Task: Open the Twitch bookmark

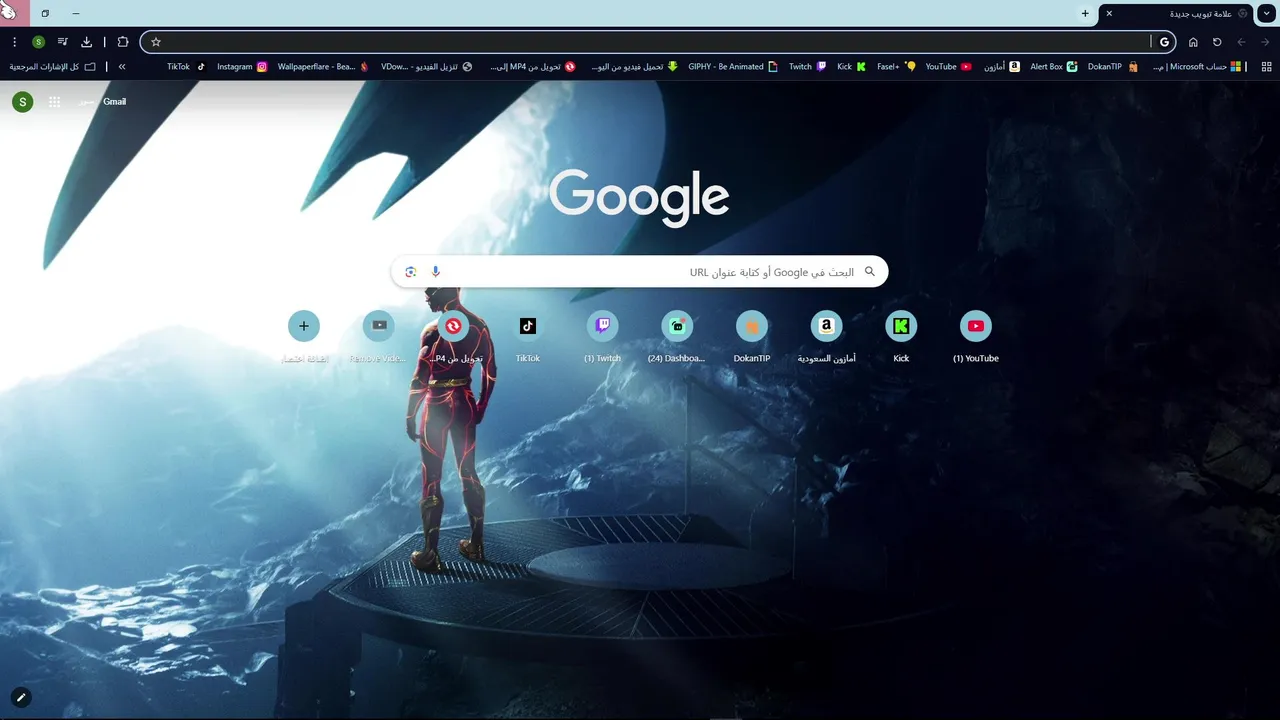Action: coord(808,67)
